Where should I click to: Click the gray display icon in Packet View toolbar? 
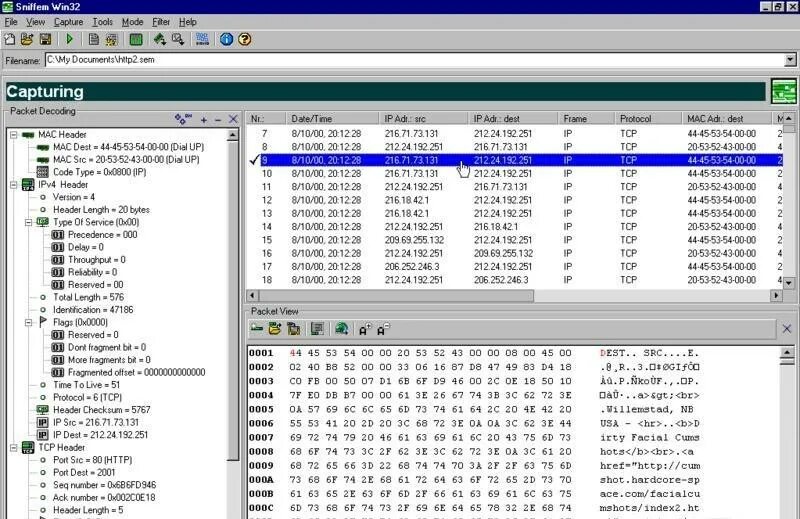point(317,329)
